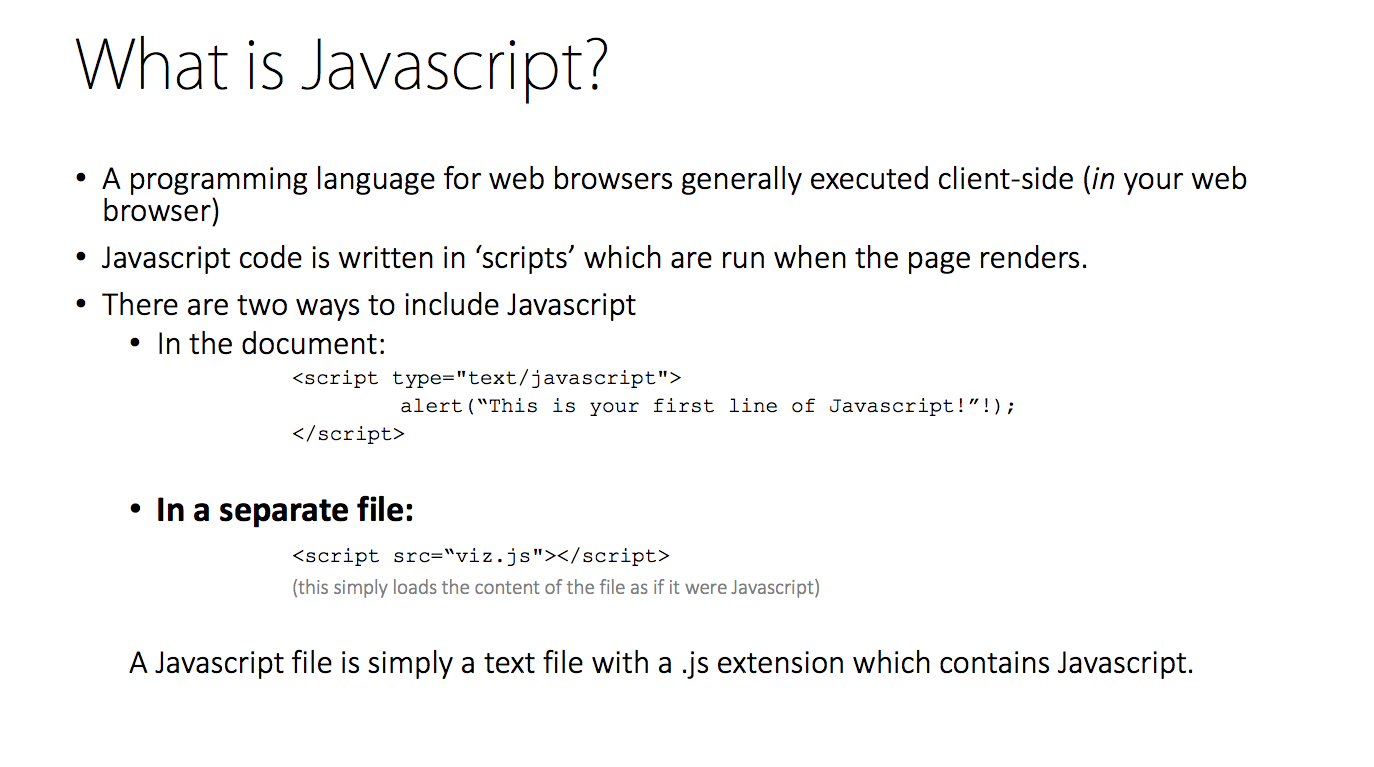
Task: Click the script type="text/javascript" opening tag line
Action: pos(487,378)
